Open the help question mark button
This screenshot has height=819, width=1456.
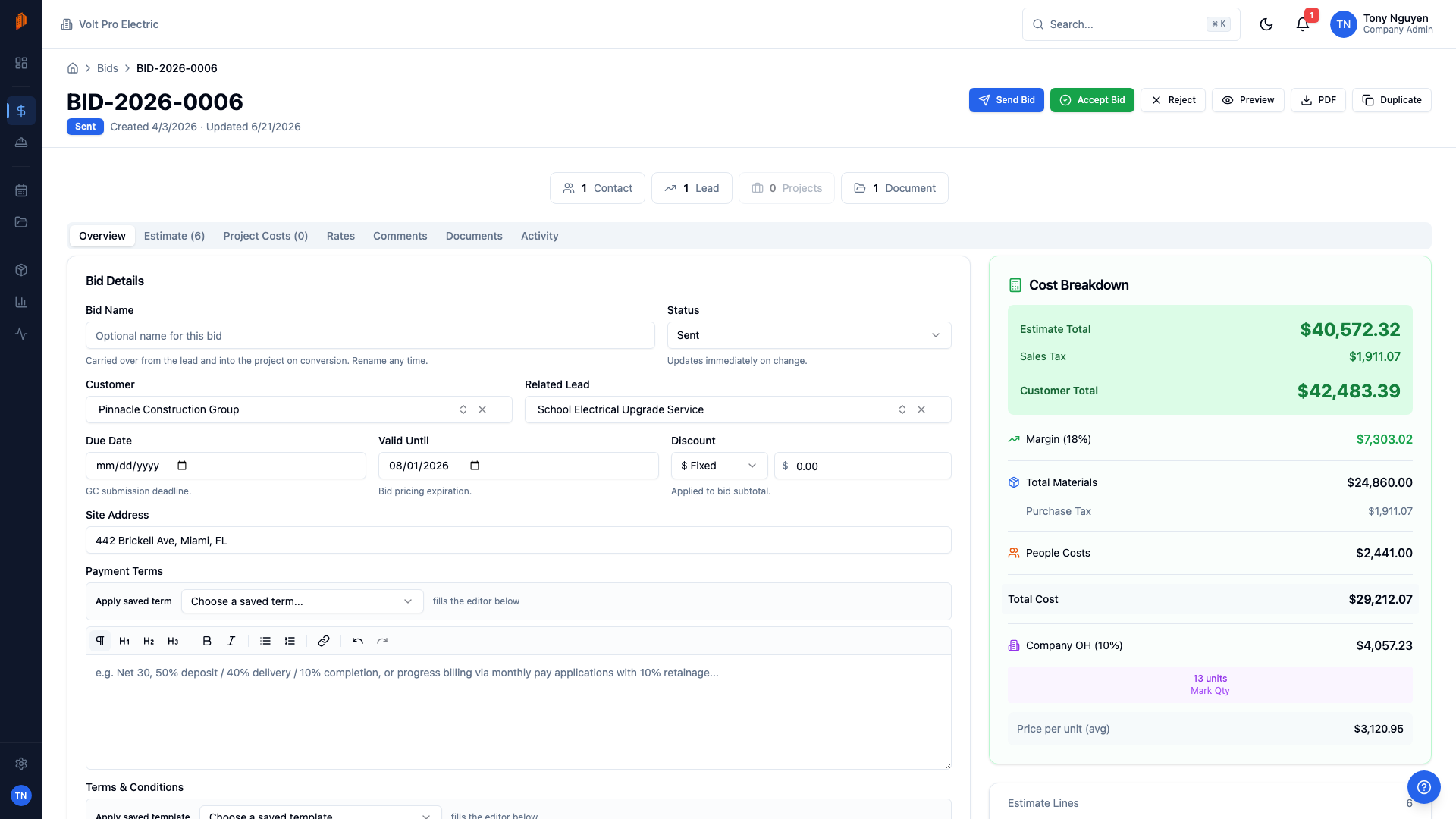click(x=1424, y=787)
